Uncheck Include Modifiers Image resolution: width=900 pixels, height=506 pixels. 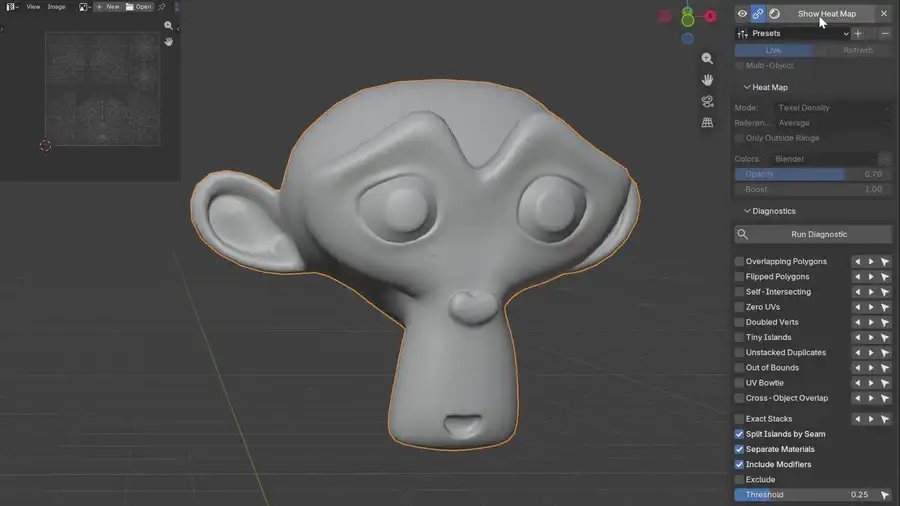click(739, 465)
